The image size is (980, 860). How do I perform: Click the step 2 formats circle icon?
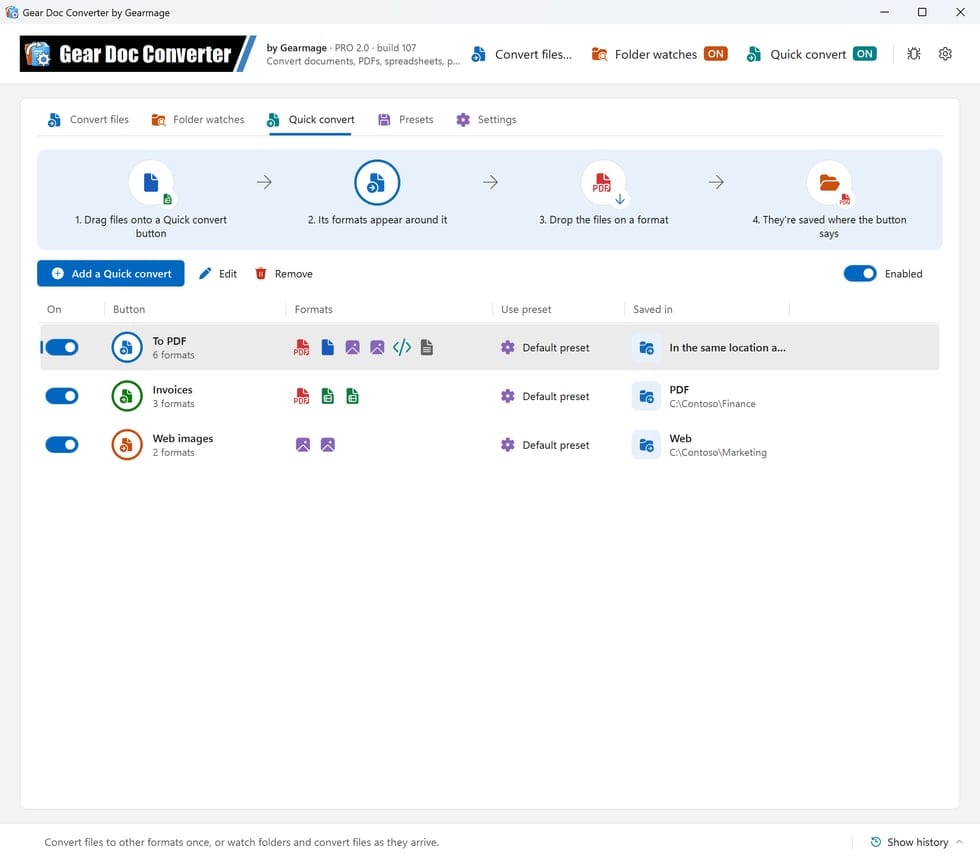pos(377,182)
